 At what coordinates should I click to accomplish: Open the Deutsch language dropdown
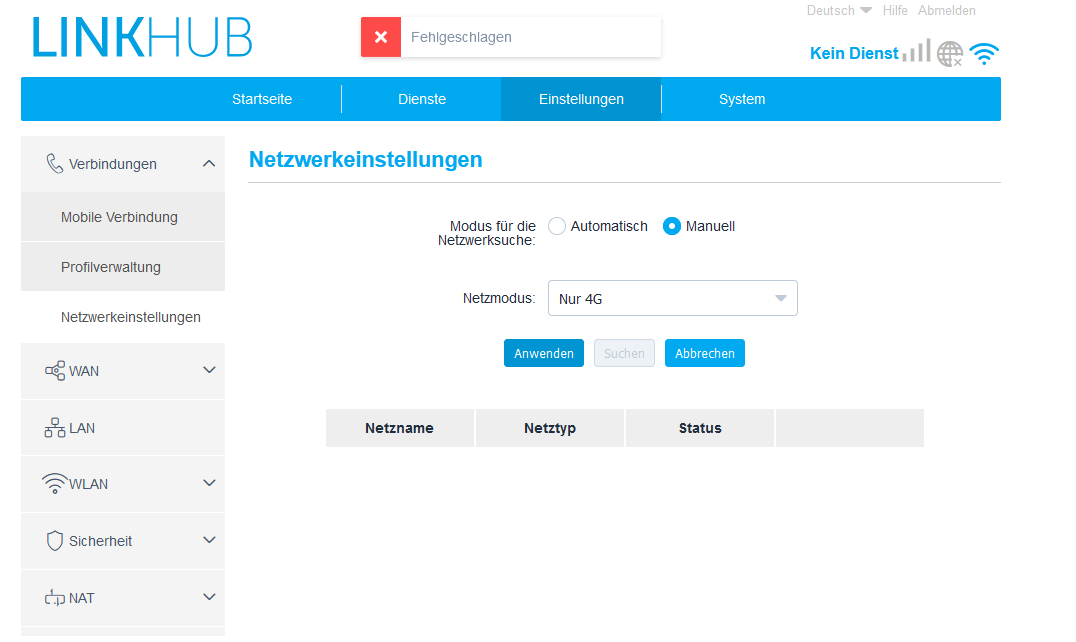pos(839,11)
